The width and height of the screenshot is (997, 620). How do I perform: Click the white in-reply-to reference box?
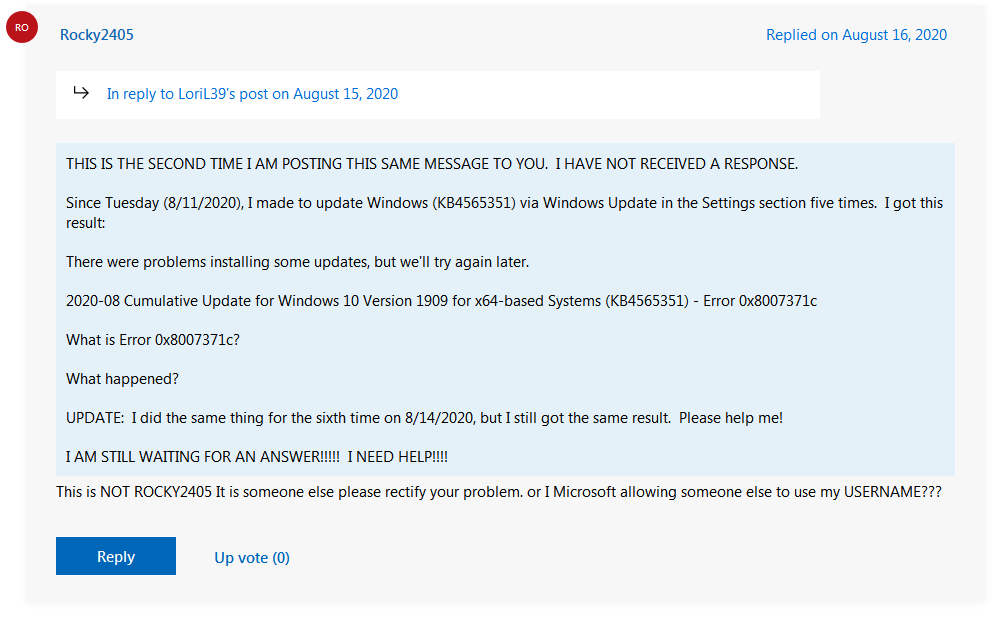(x=437, y=95)
